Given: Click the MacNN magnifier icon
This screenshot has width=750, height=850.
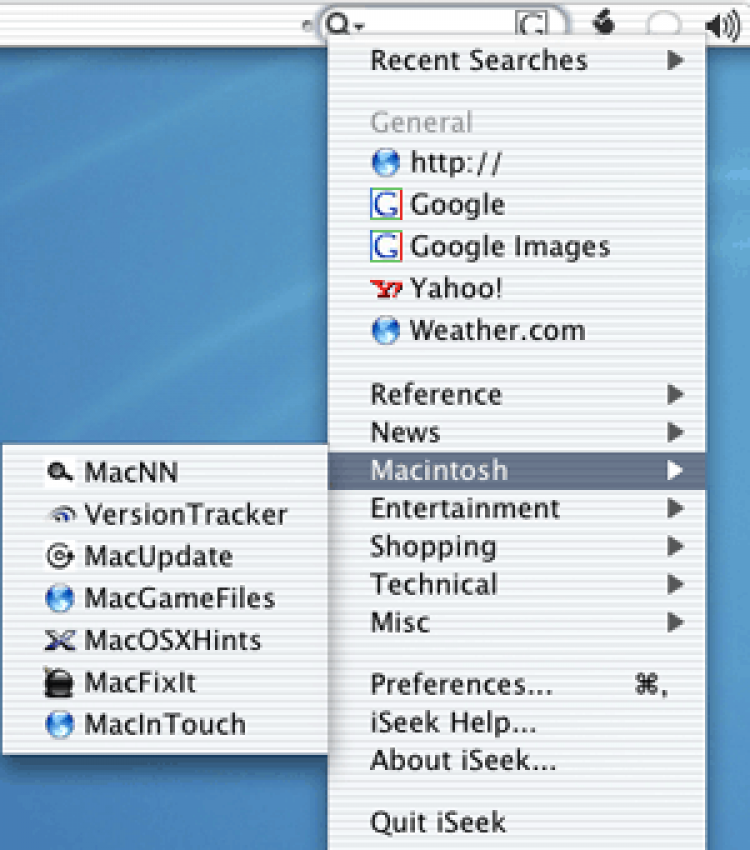Looking at the screenshot, I should [60, 472].
